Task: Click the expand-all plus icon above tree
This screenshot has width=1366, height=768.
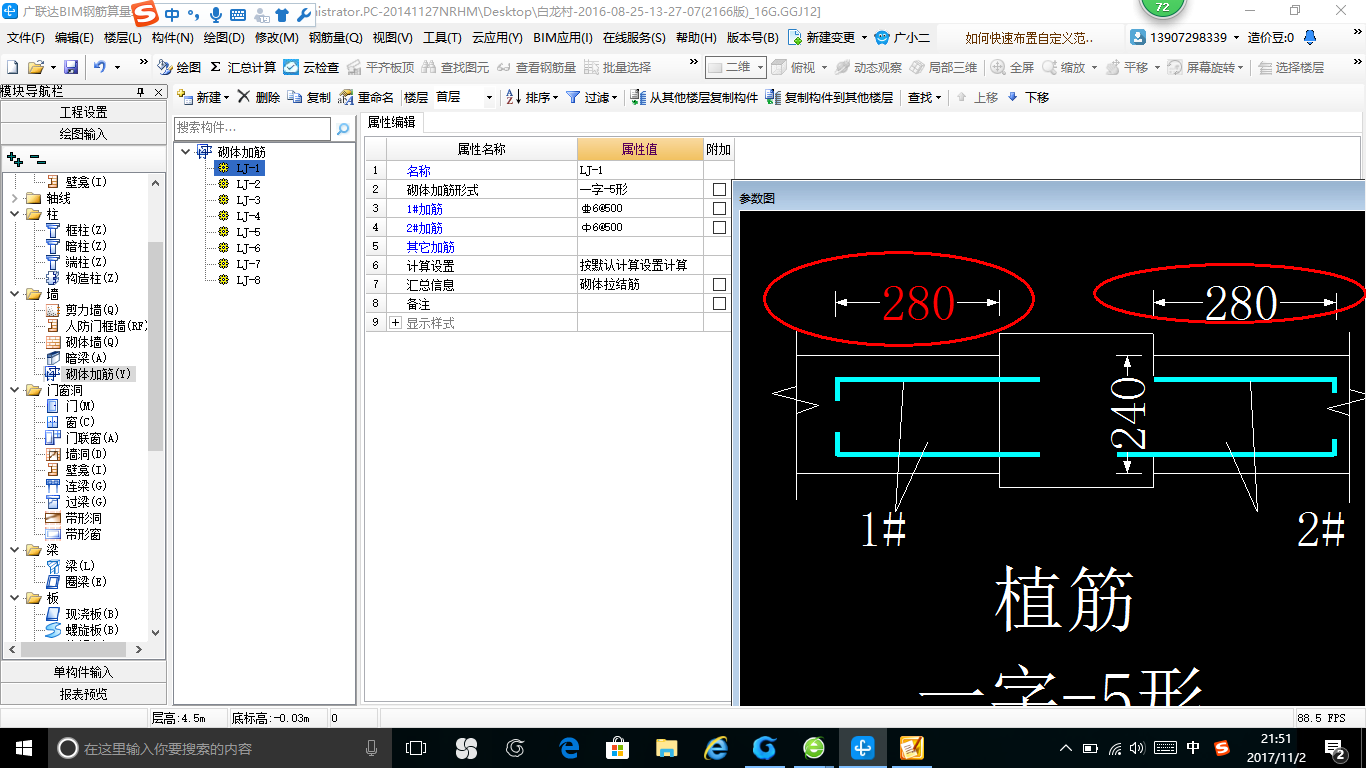Action: click(x=15, y=158)
